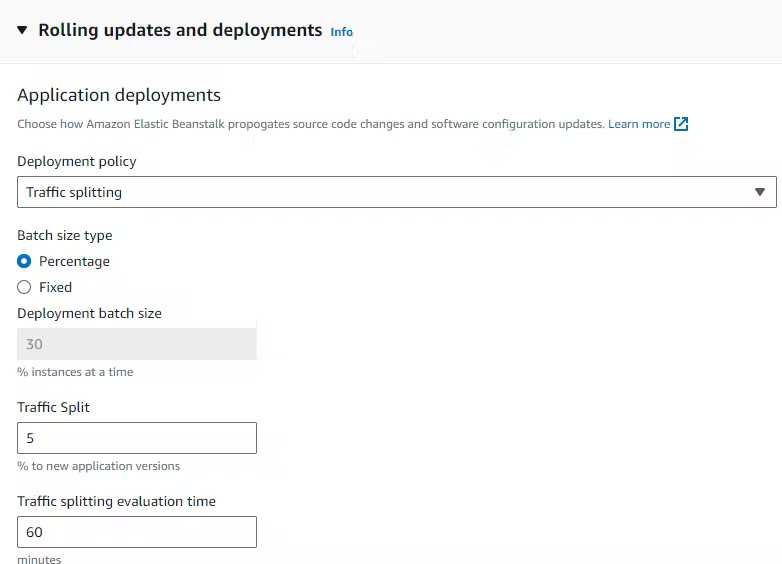The image size is (782, 564).
Task: Click the Rolling updates and deployments title
Action: (x=180, y=30)
